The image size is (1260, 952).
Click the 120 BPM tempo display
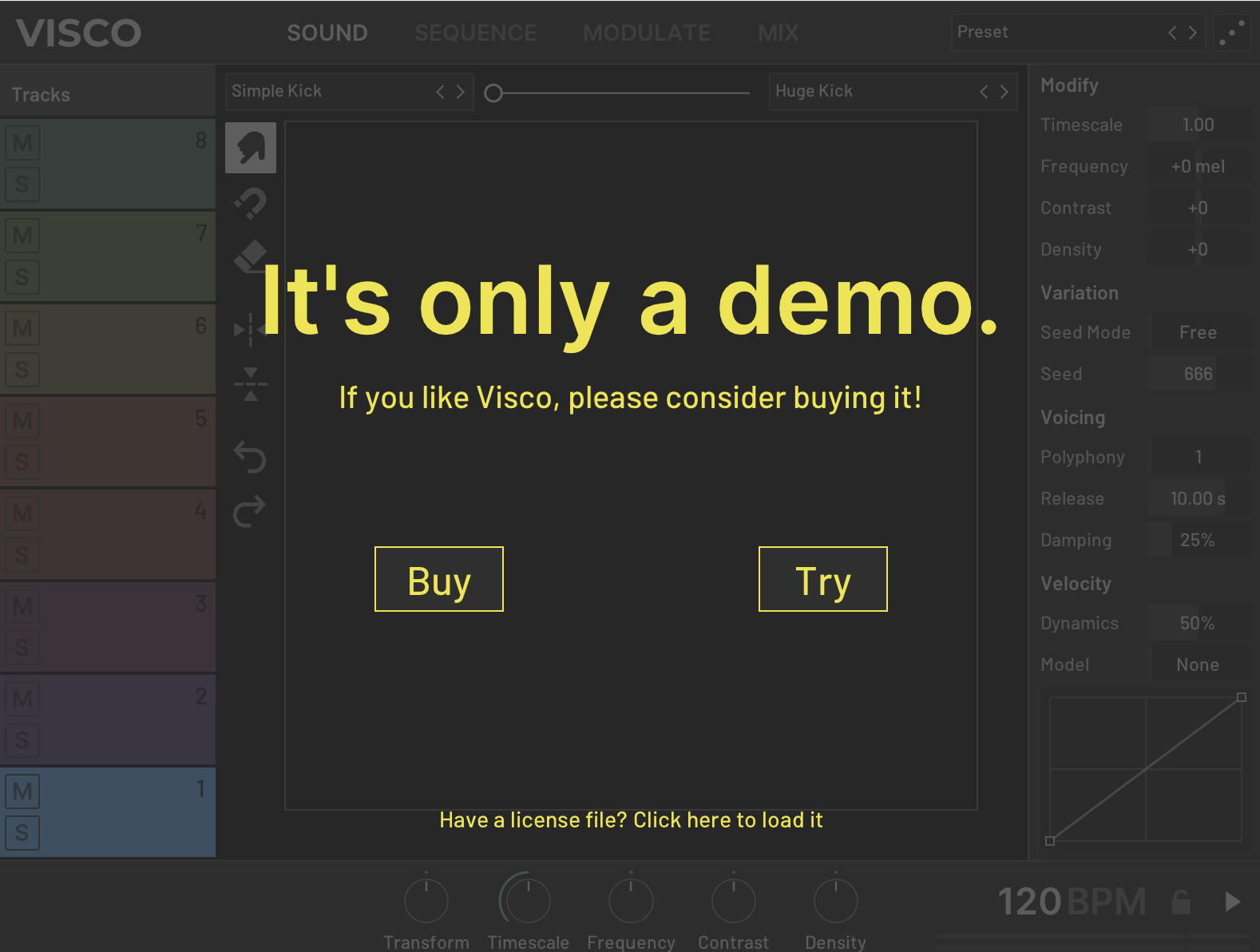click(x=1072, y=902)
